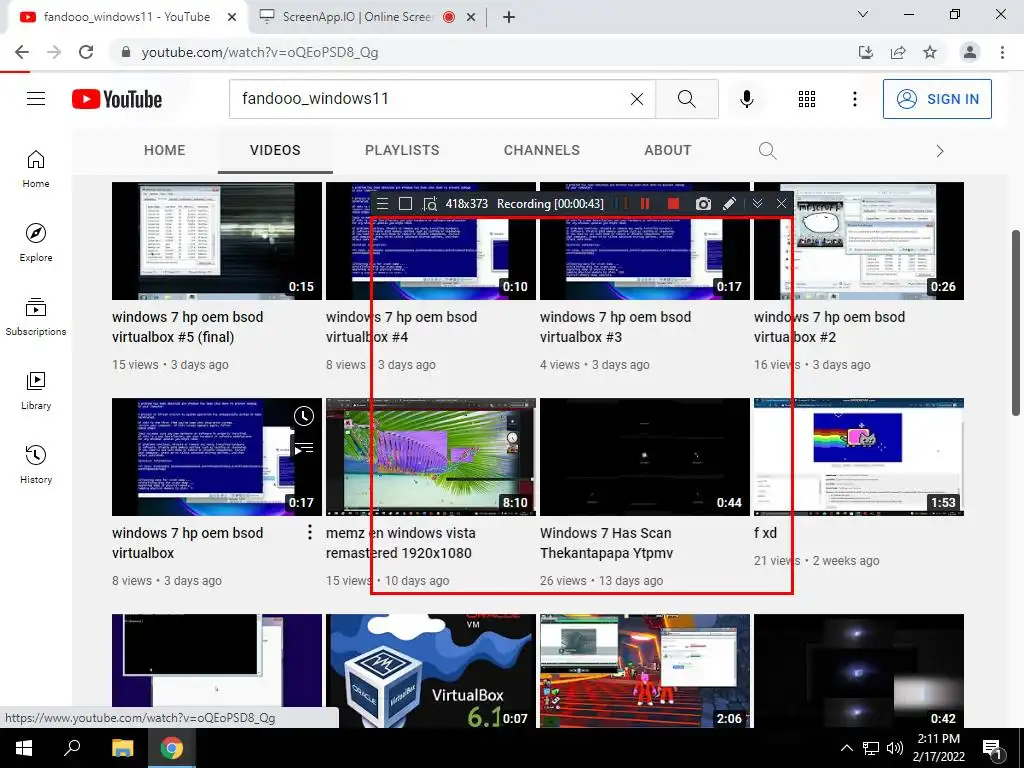1024x768 pixels.
Task: Show hidden system tray icons
Action: (846, 748)
